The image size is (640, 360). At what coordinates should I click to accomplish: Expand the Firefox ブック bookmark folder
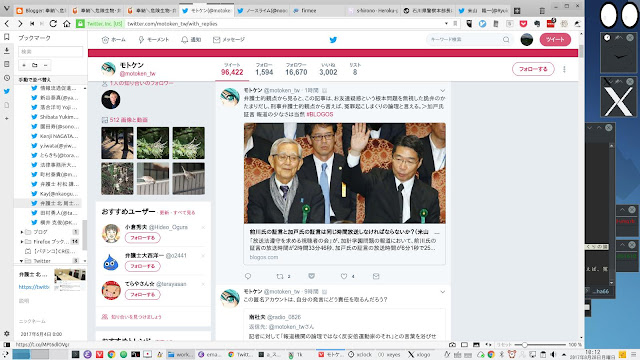22,242
